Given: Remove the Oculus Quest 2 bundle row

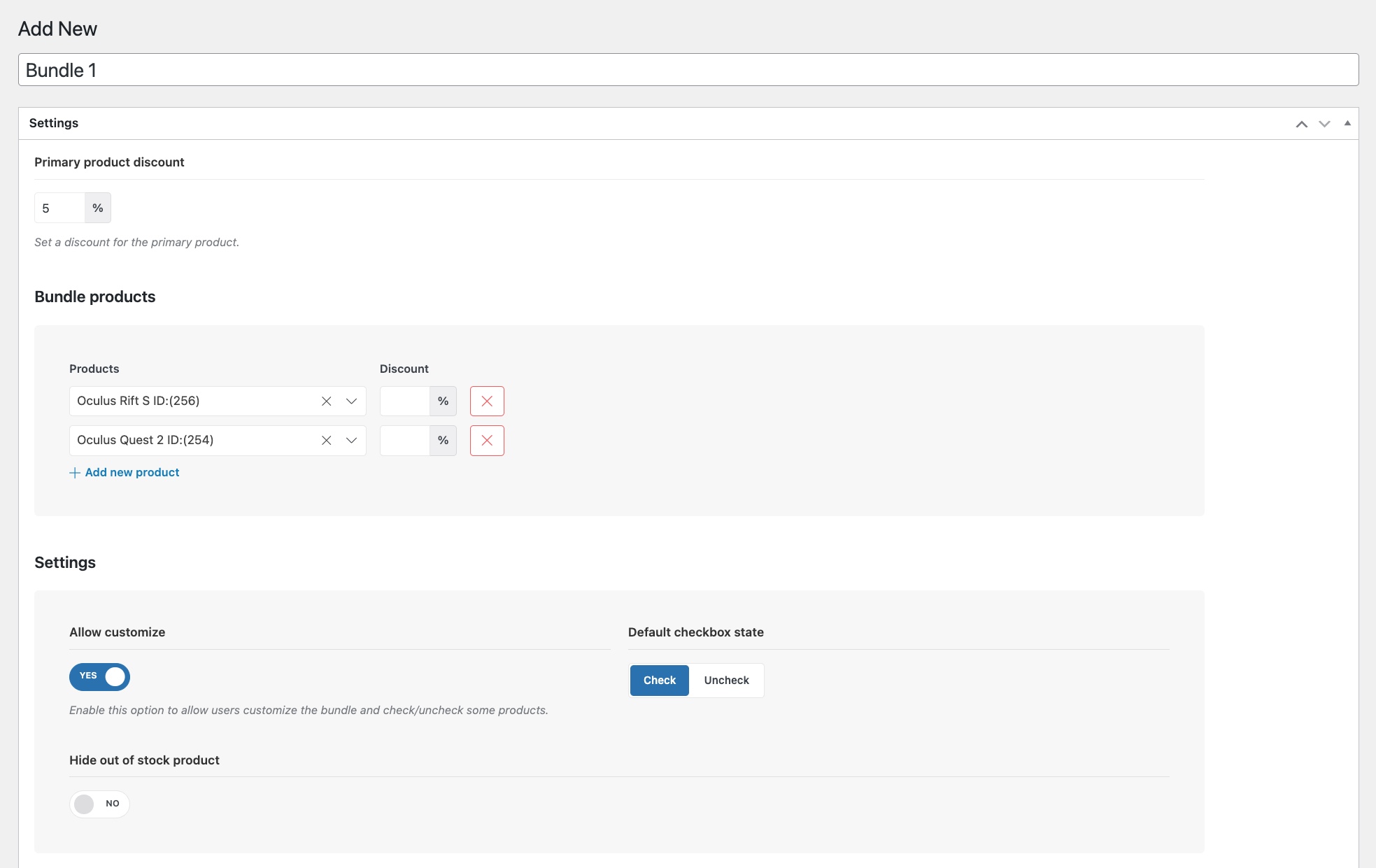Looking at the screenshot, I should coord(487,441).
